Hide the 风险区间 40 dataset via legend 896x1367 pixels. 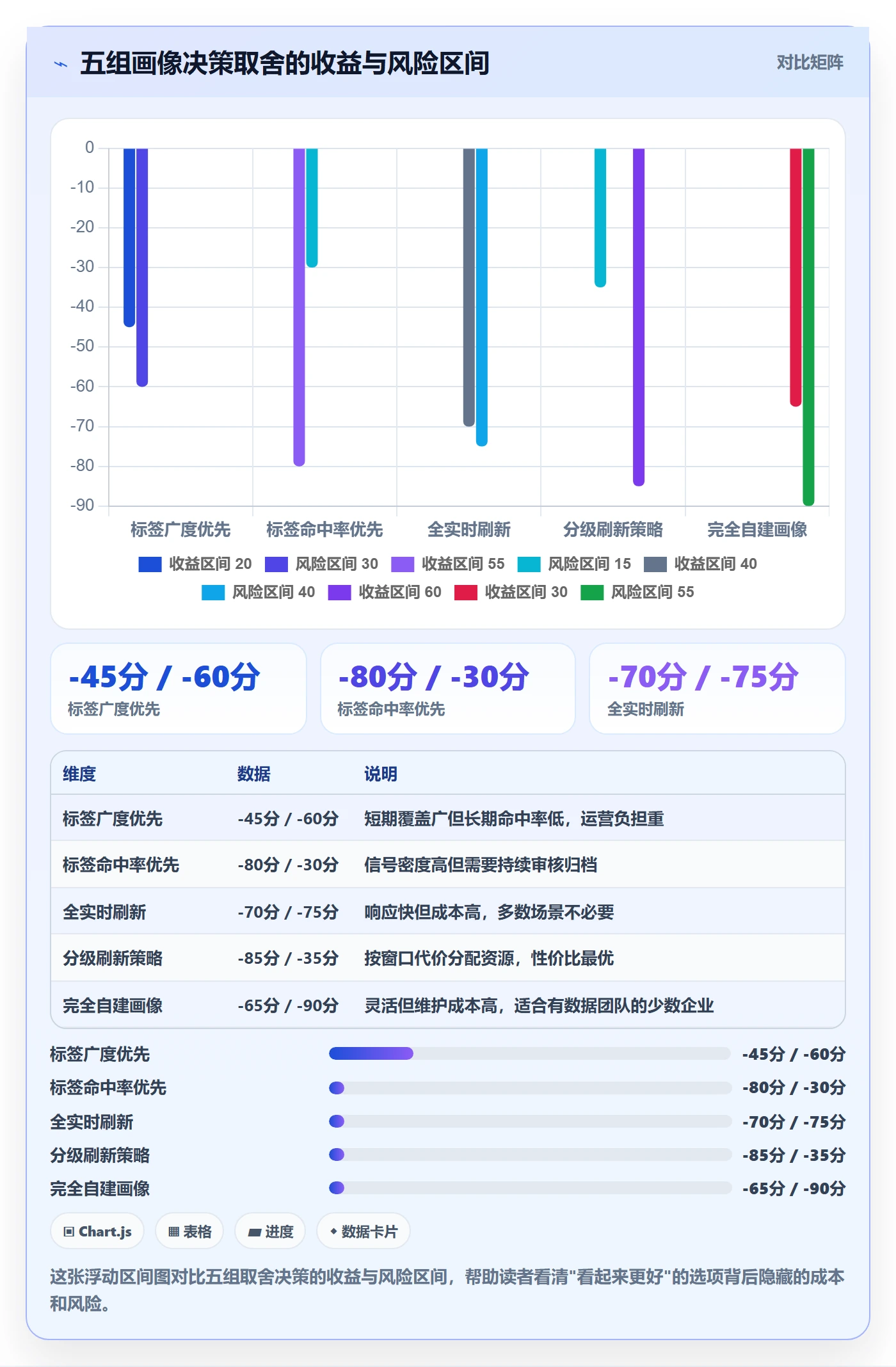click(x=259, y=592)
